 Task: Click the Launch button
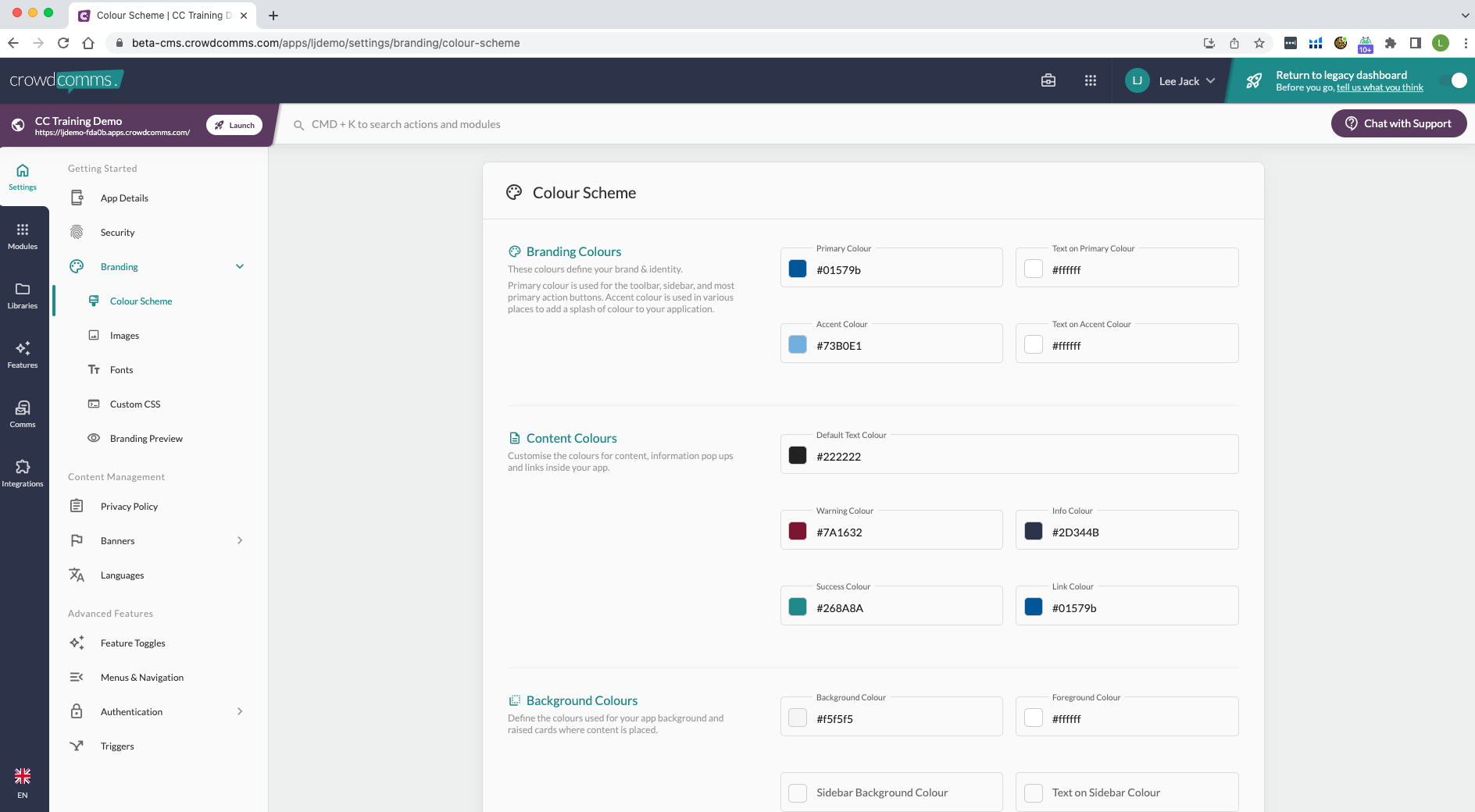234,125
